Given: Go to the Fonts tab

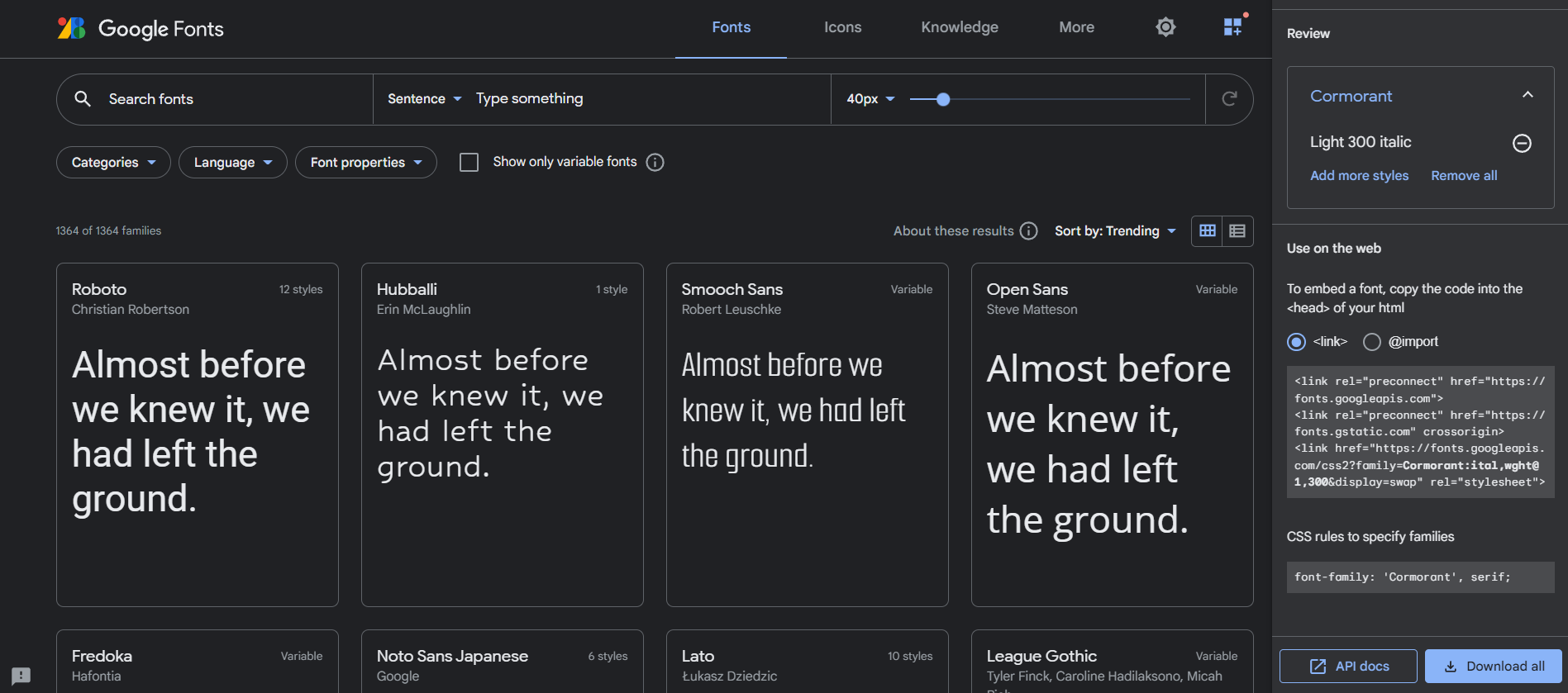Looking at the screenshot, I should (x=732, y=28).
